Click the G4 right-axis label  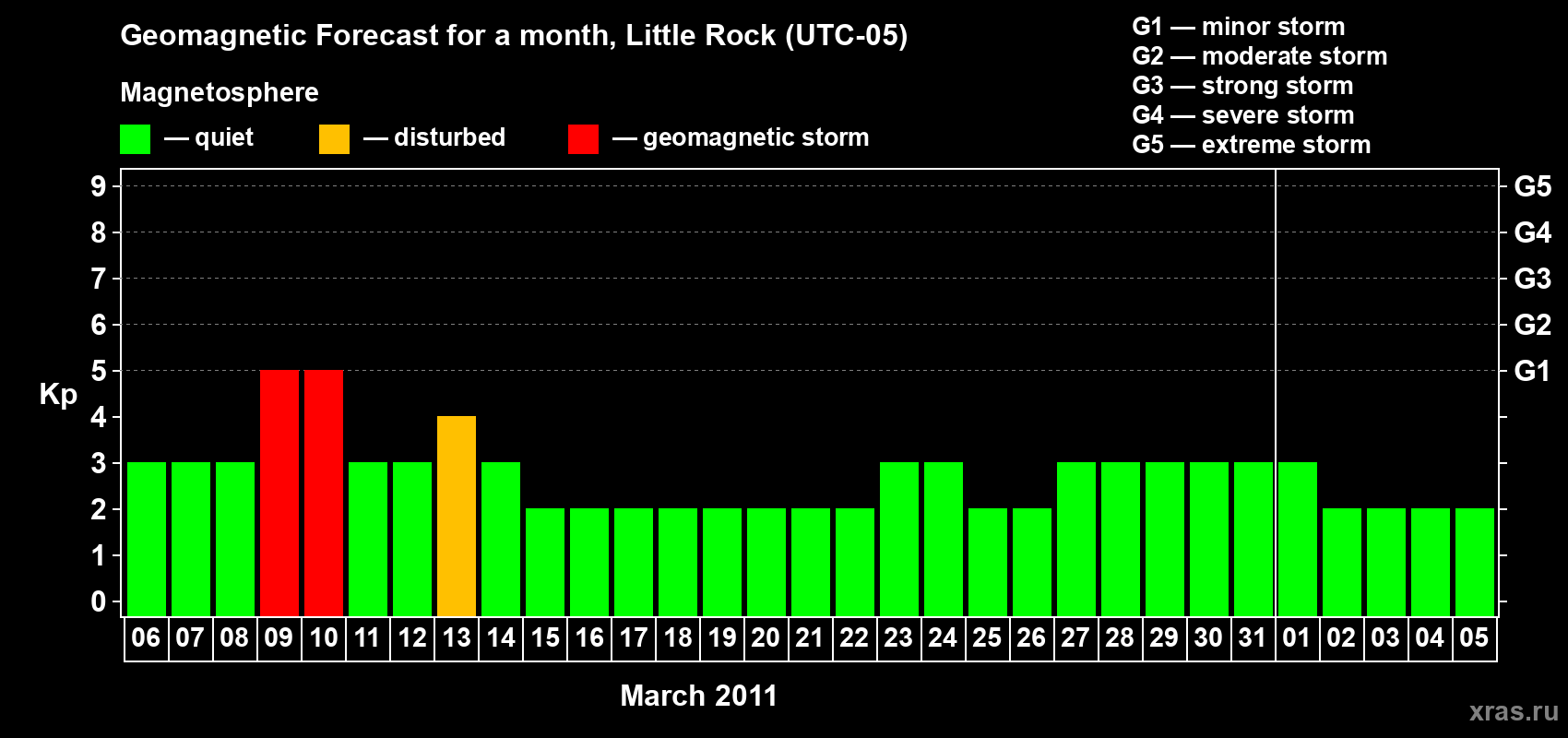(1533, 232)
